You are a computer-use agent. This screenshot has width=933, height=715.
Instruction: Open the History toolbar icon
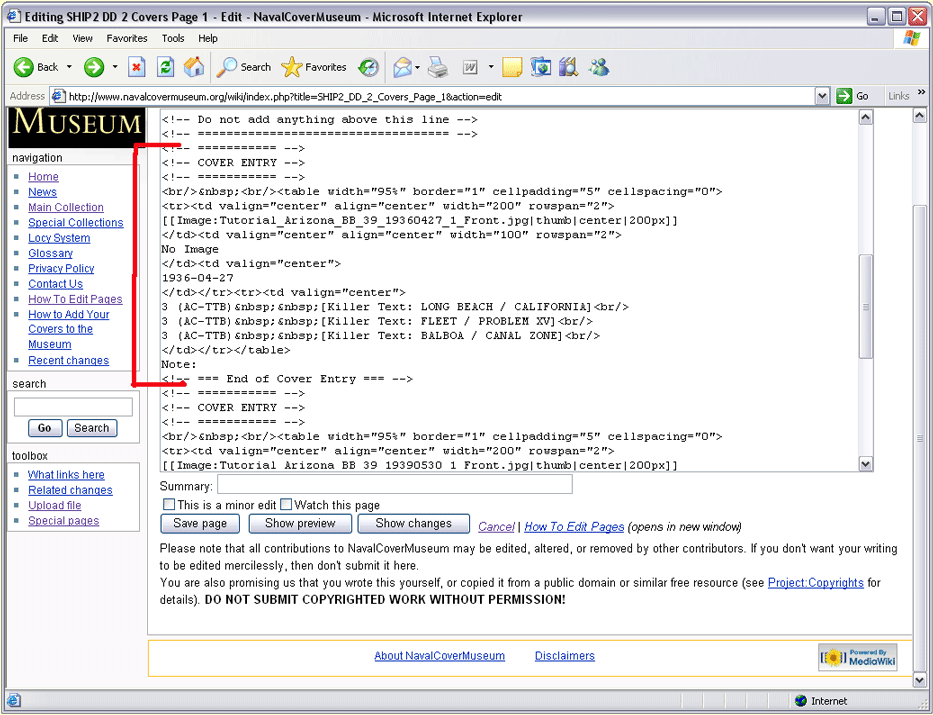[x=369, y=67]
